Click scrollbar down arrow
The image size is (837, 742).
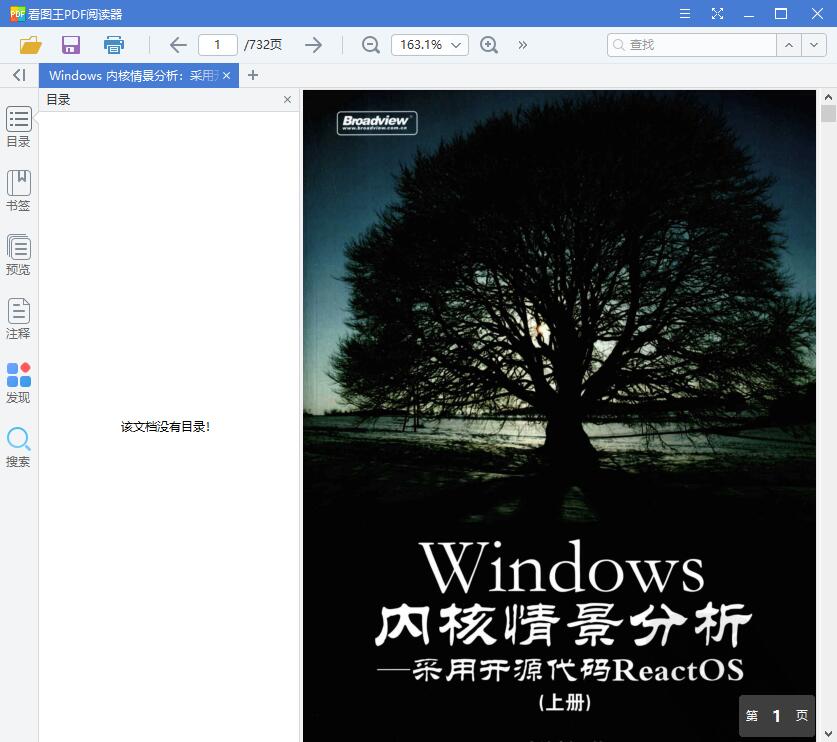point(828,734)
